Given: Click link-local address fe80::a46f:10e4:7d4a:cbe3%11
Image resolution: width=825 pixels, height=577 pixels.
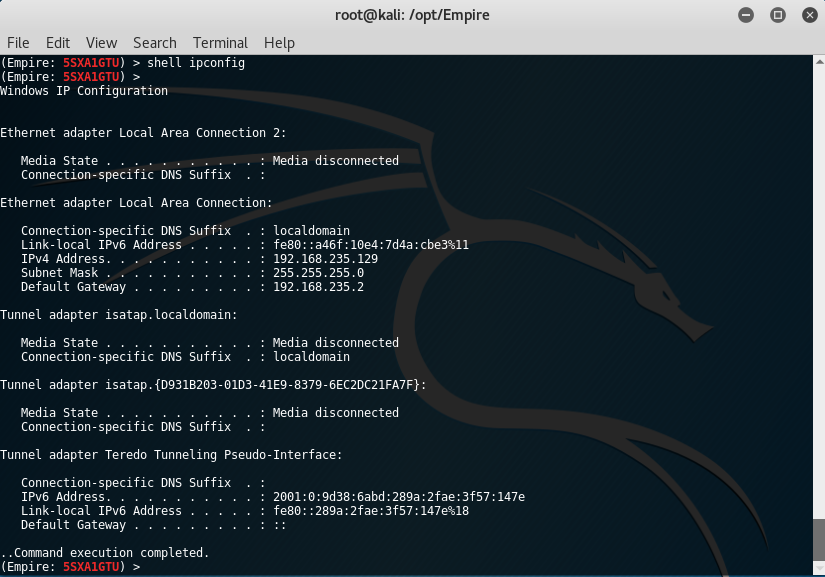Looking at the screenshot, I should 370,245.
